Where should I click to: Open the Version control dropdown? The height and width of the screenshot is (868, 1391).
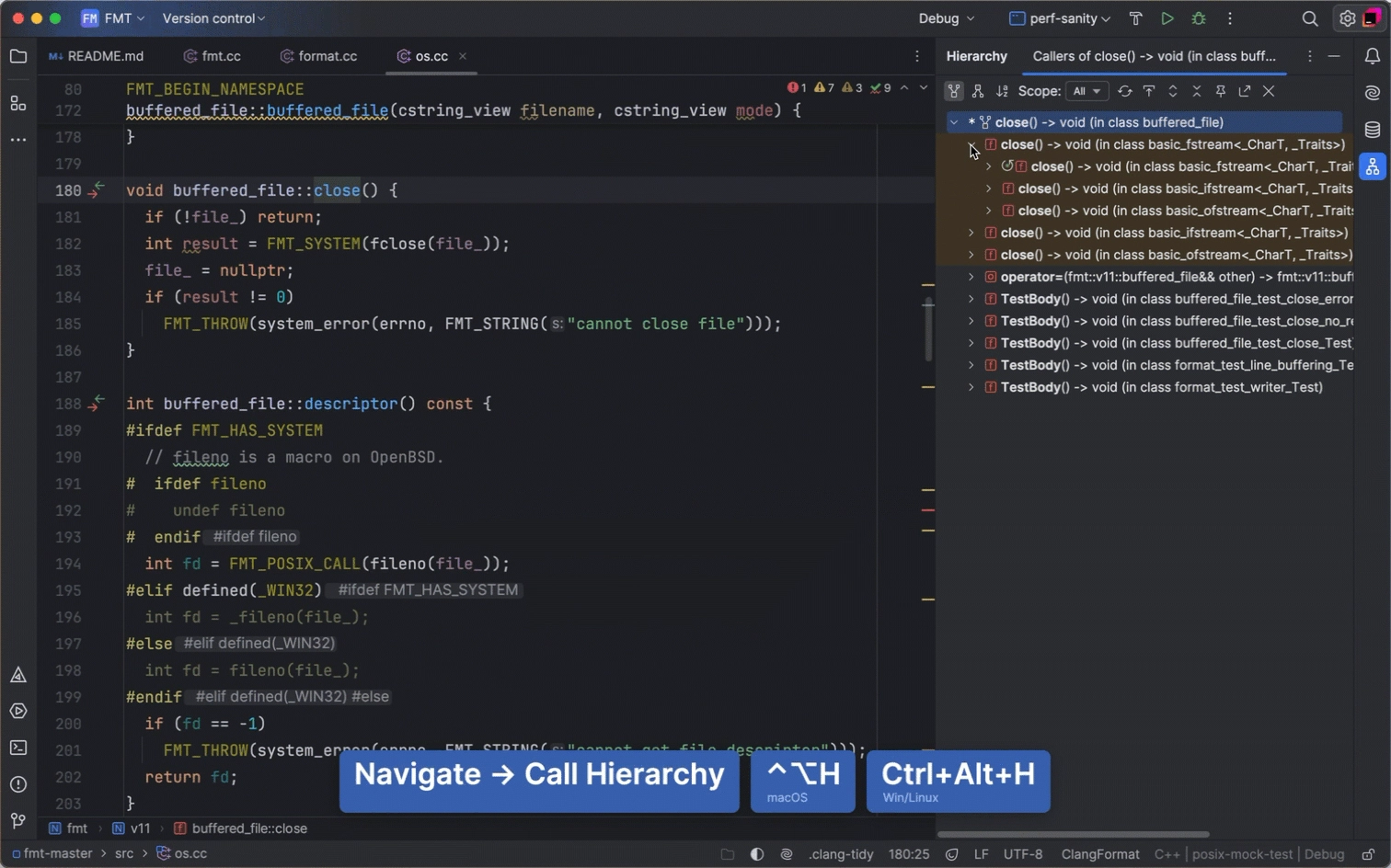click(213, 18)
